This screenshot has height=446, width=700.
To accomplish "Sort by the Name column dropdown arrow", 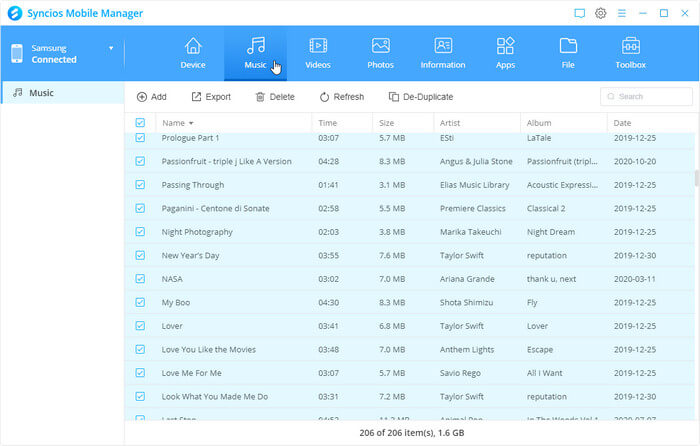I will (x=191, y=123).
